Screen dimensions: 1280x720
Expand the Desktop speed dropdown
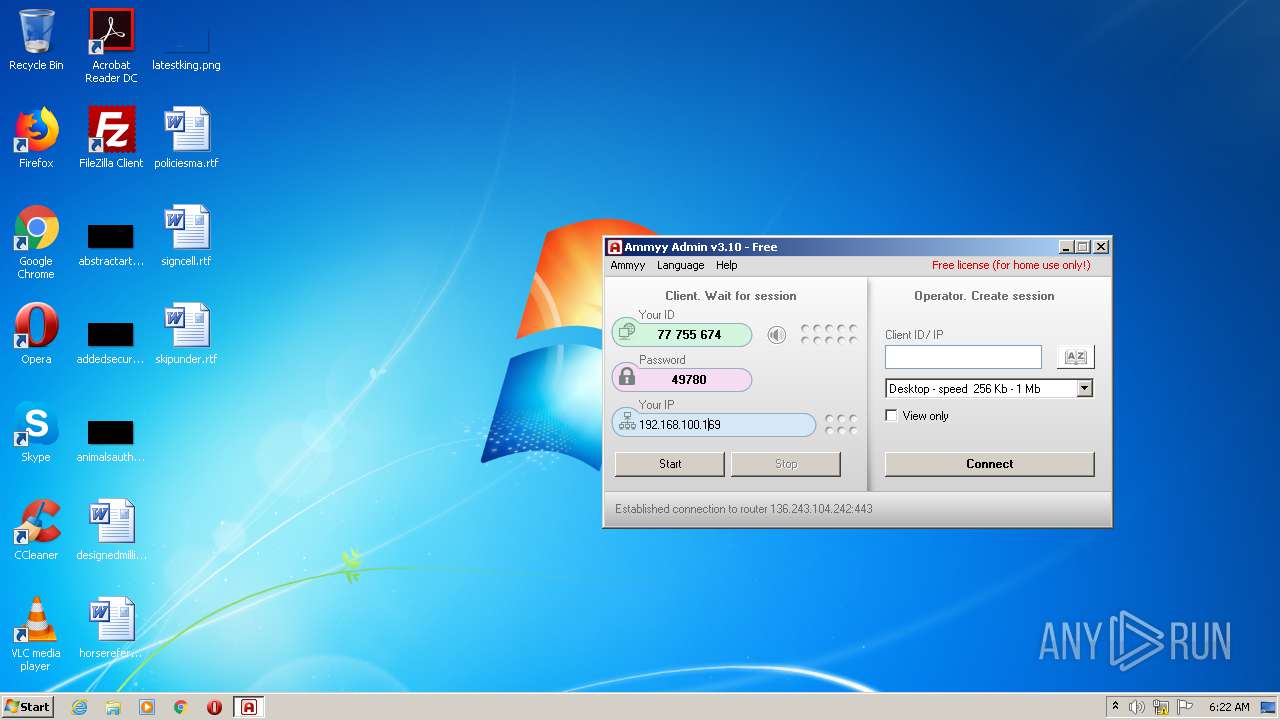click(1085, 389)
